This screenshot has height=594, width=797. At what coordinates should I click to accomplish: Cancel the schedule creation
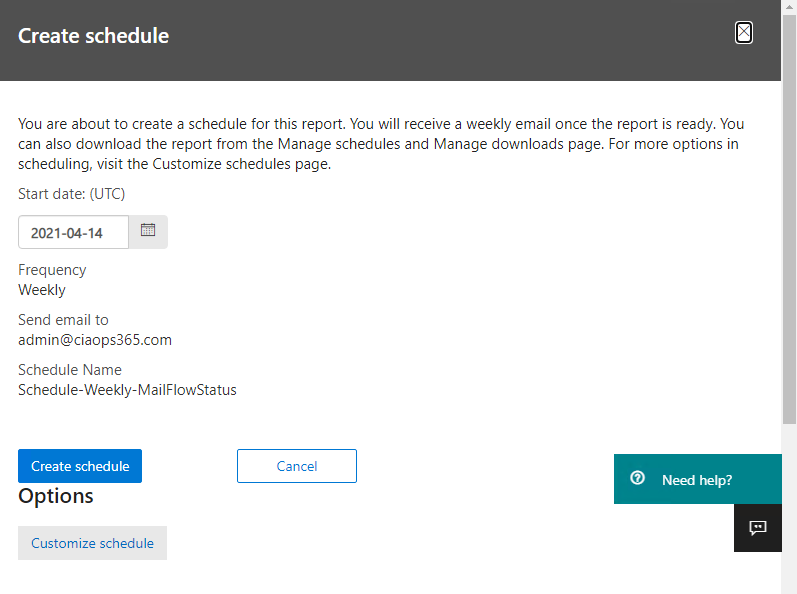(x=296, y=466)
